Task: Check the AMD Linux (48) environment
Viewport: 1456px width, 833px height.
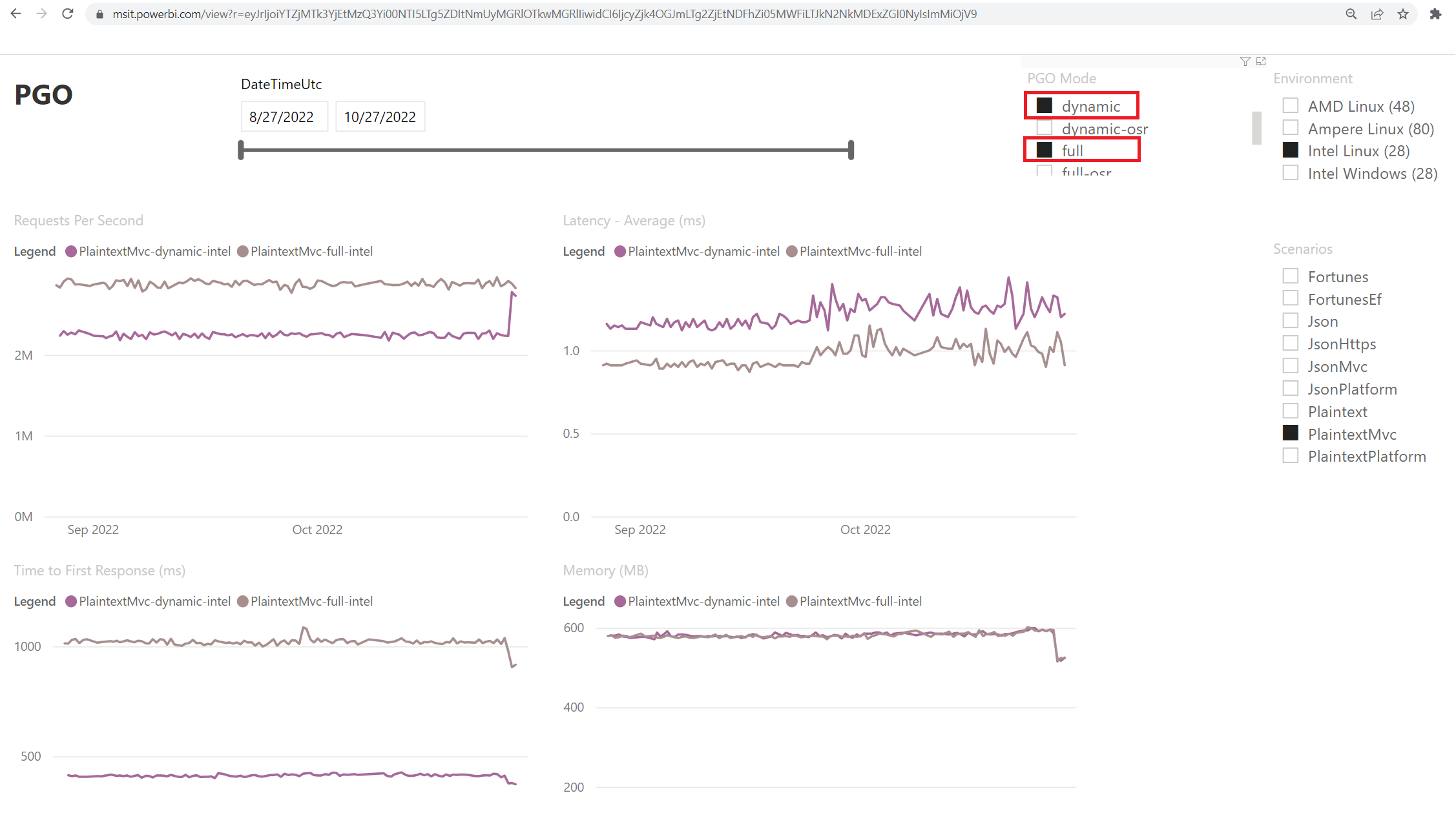Action: pyautogui.click(x=1291, y=105)
